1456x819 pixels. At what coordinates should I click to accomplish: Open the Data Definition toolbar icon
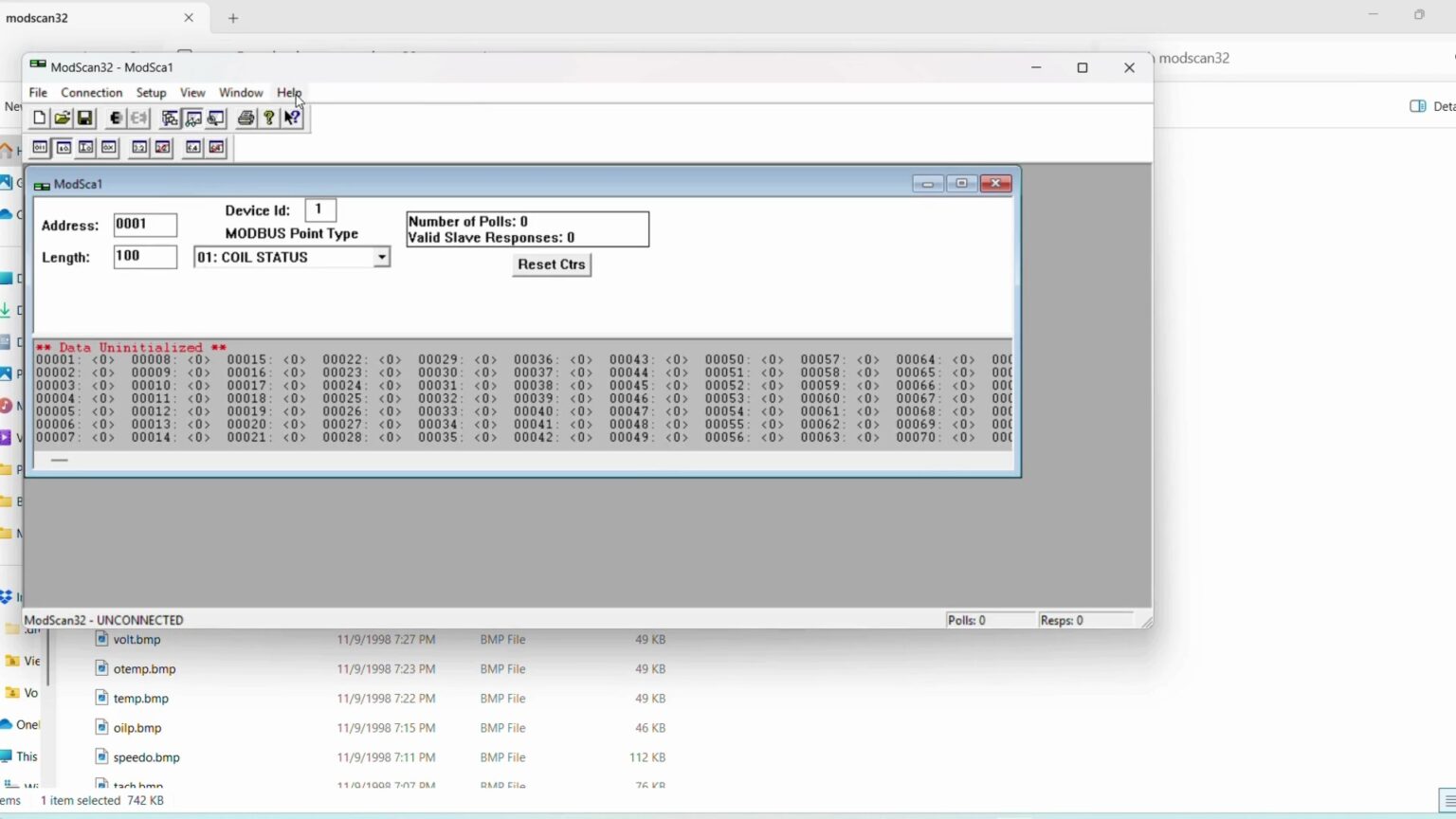coord(170,118)
